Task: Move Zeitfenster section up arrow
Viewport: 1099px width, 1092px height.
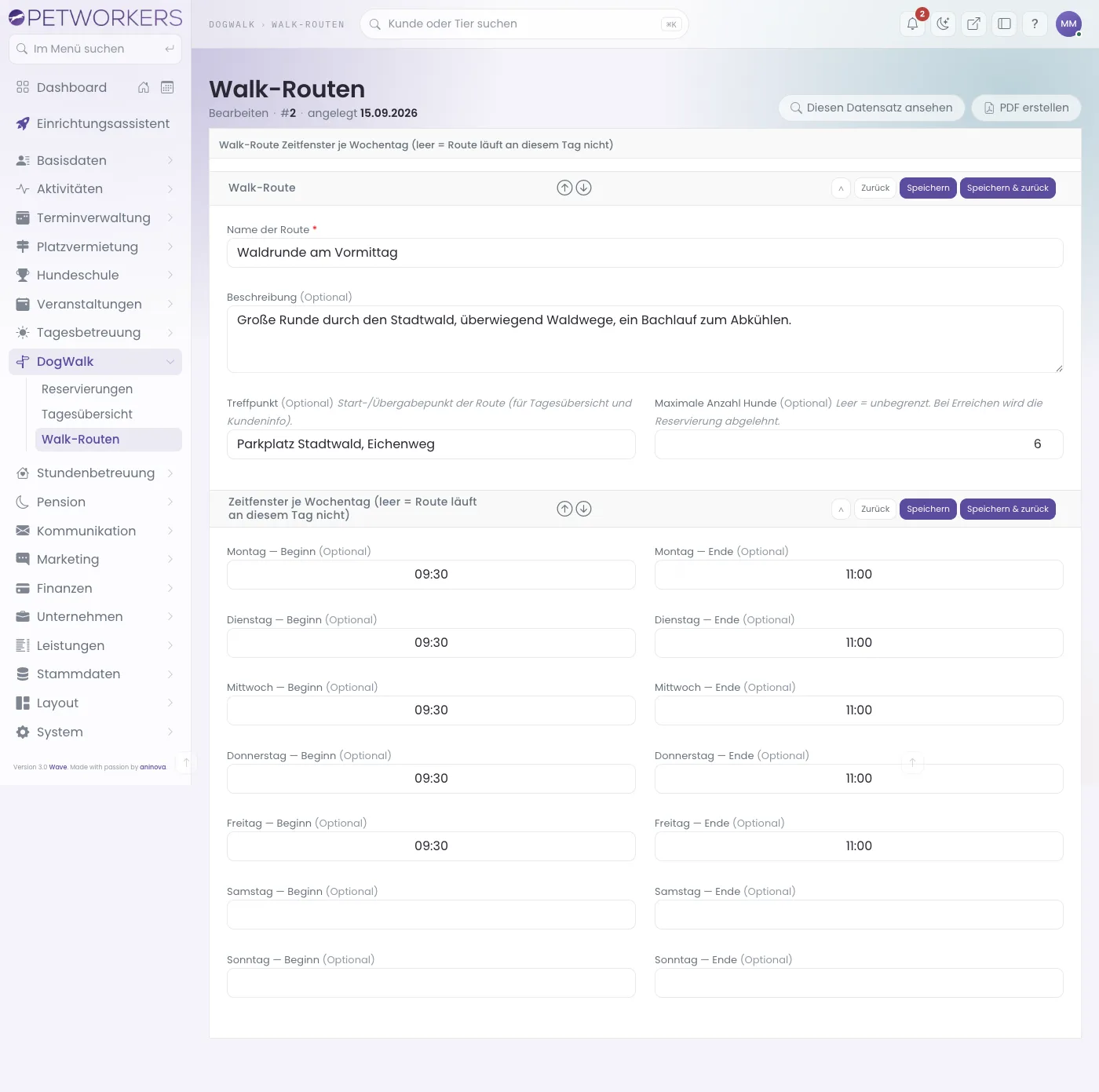Action: click(564, 509)
